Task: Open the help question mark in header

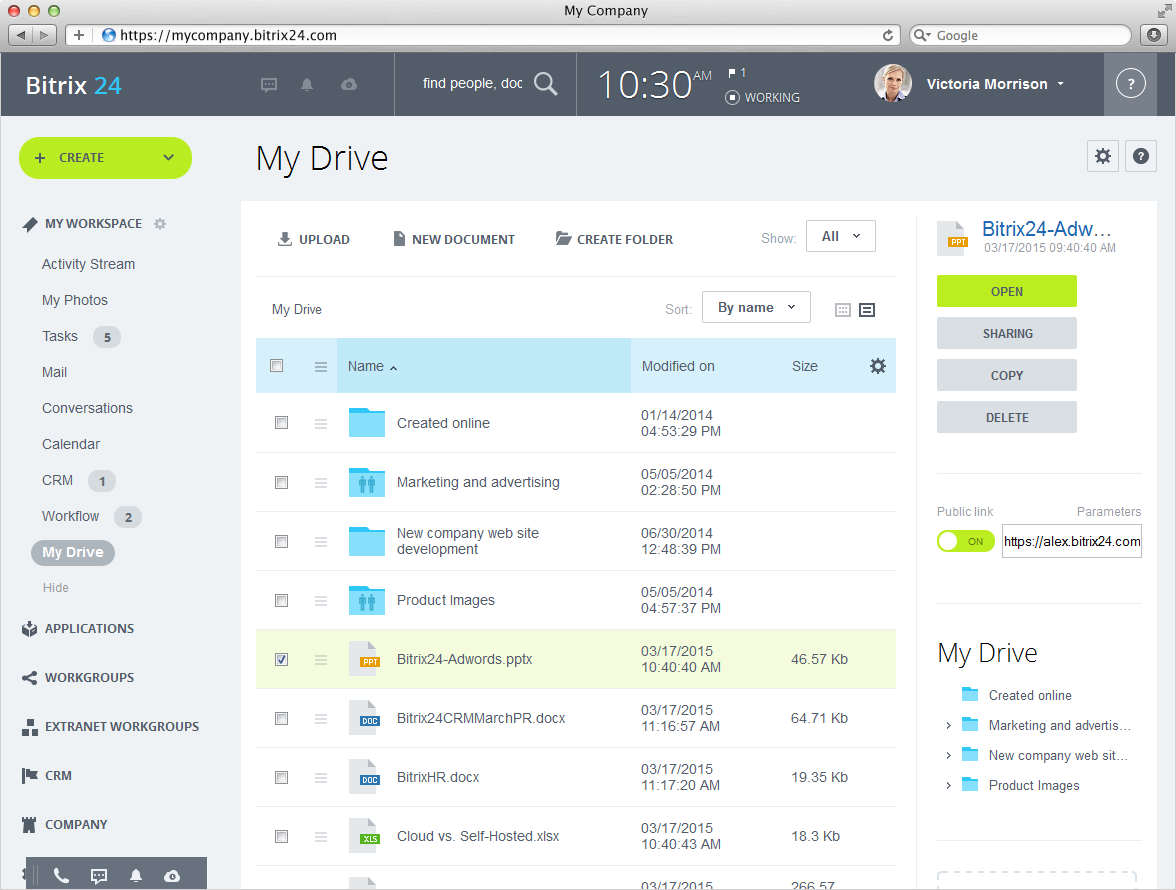Action: pos(1130,83)
